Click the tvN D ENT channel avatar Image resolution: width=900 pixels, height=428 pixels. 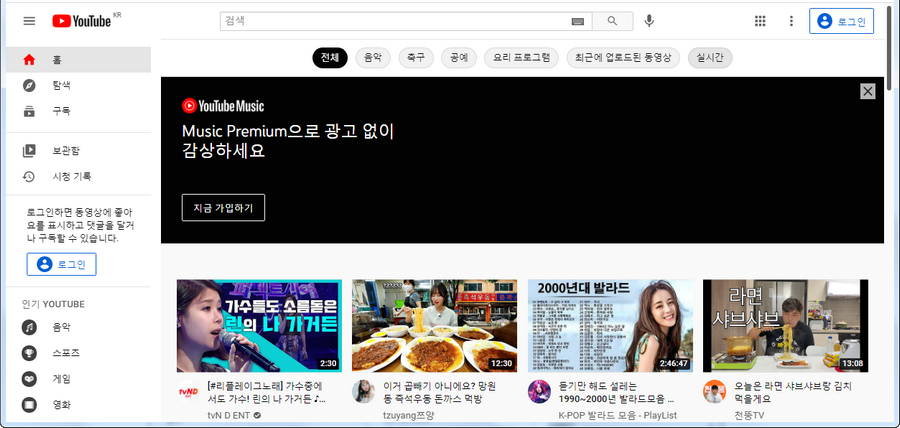[188, 391]
